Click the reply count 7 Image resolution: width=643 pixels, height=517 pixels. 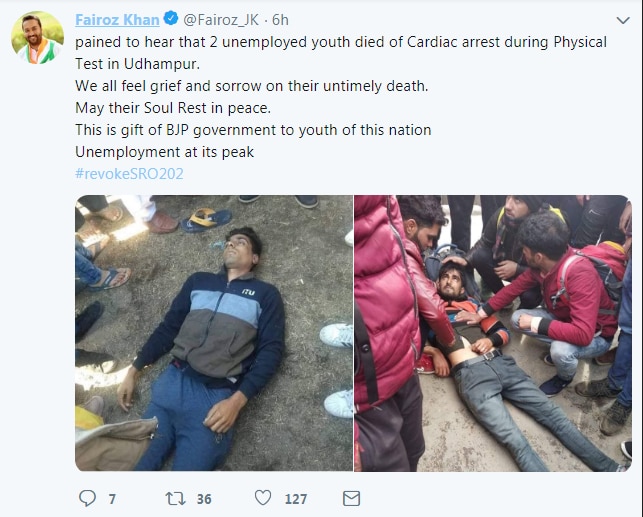[112, 499]
